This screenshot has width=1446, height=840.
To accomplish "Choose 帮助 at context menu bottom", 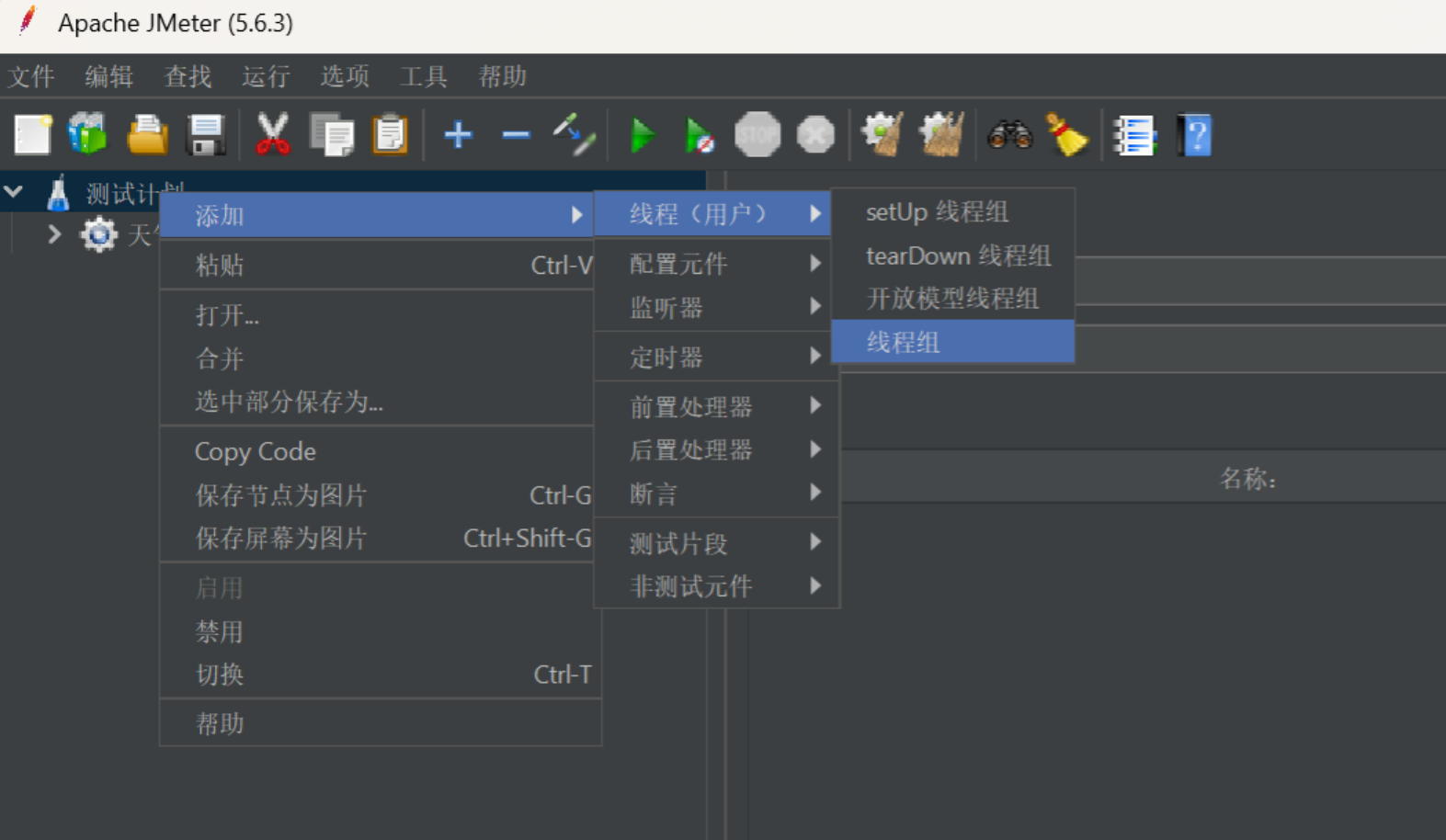I will click(x=381, y=724).
